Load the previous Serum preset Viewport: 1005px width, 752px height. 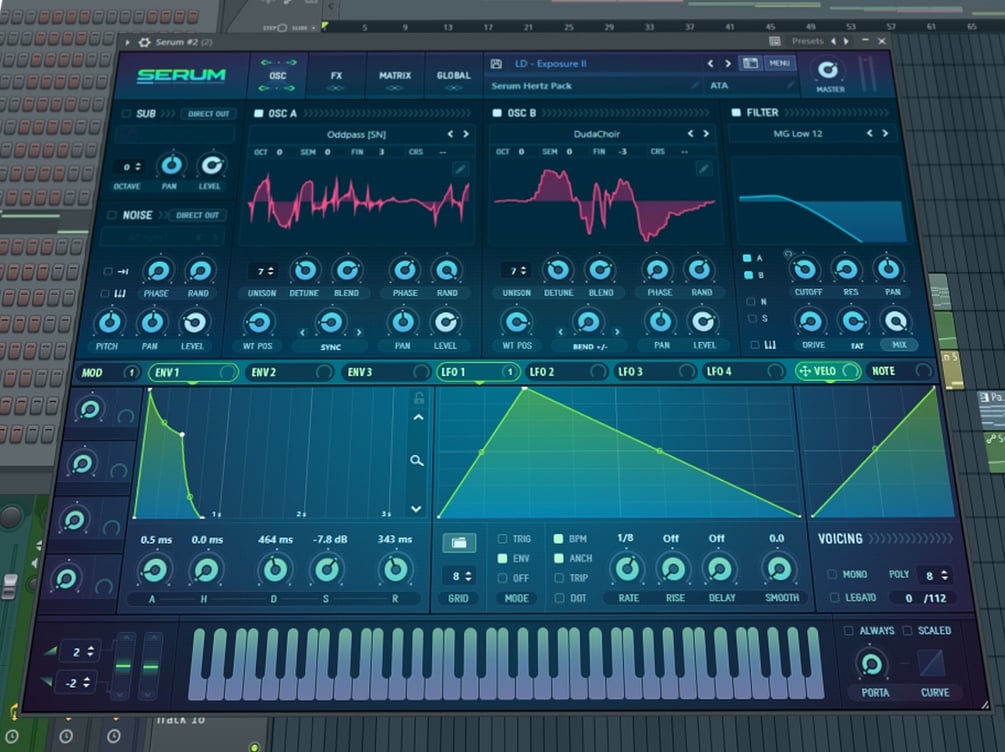click(710, 63)
